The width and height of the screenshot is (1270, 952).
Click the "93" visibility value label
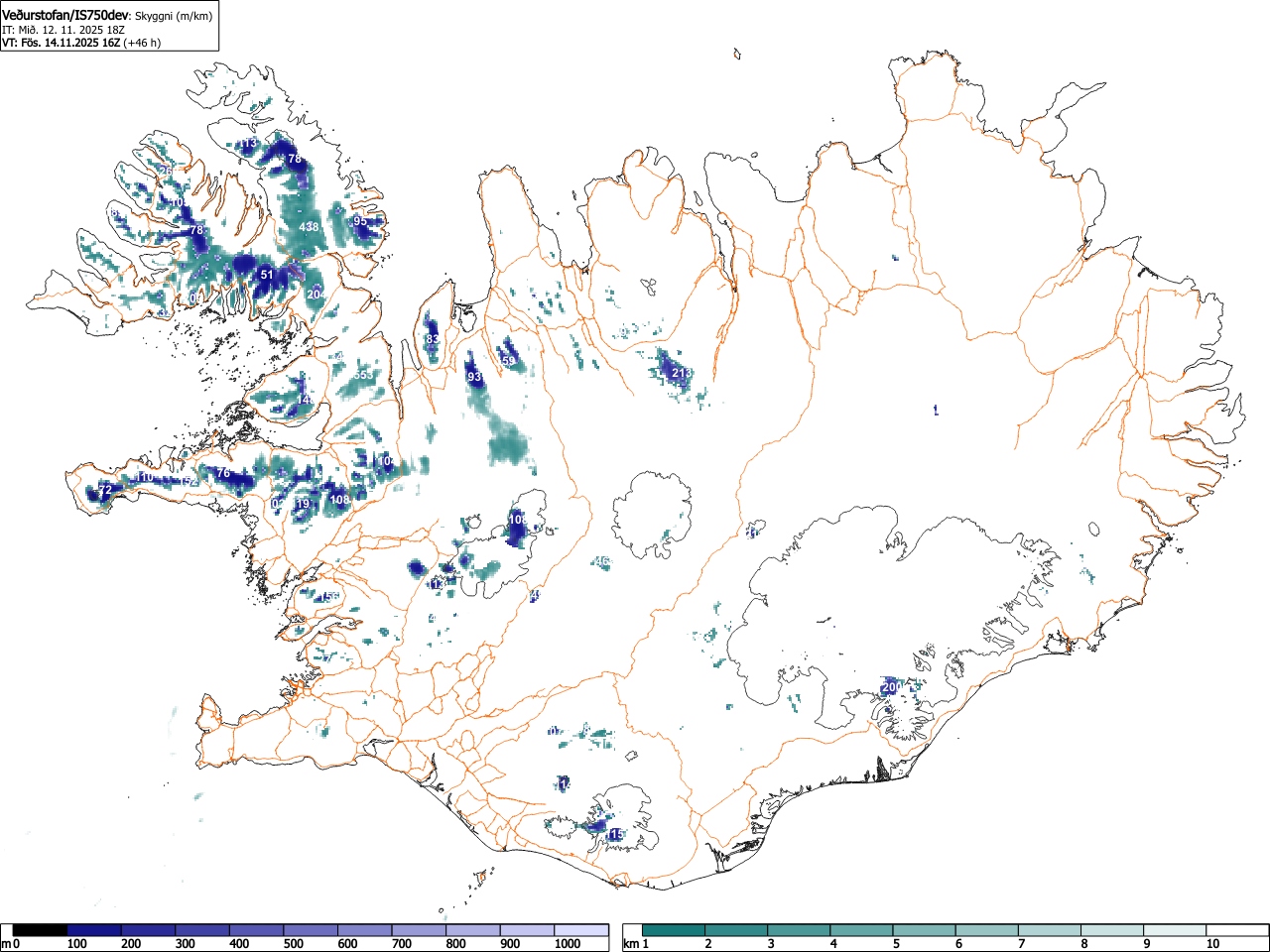(474, 378)
